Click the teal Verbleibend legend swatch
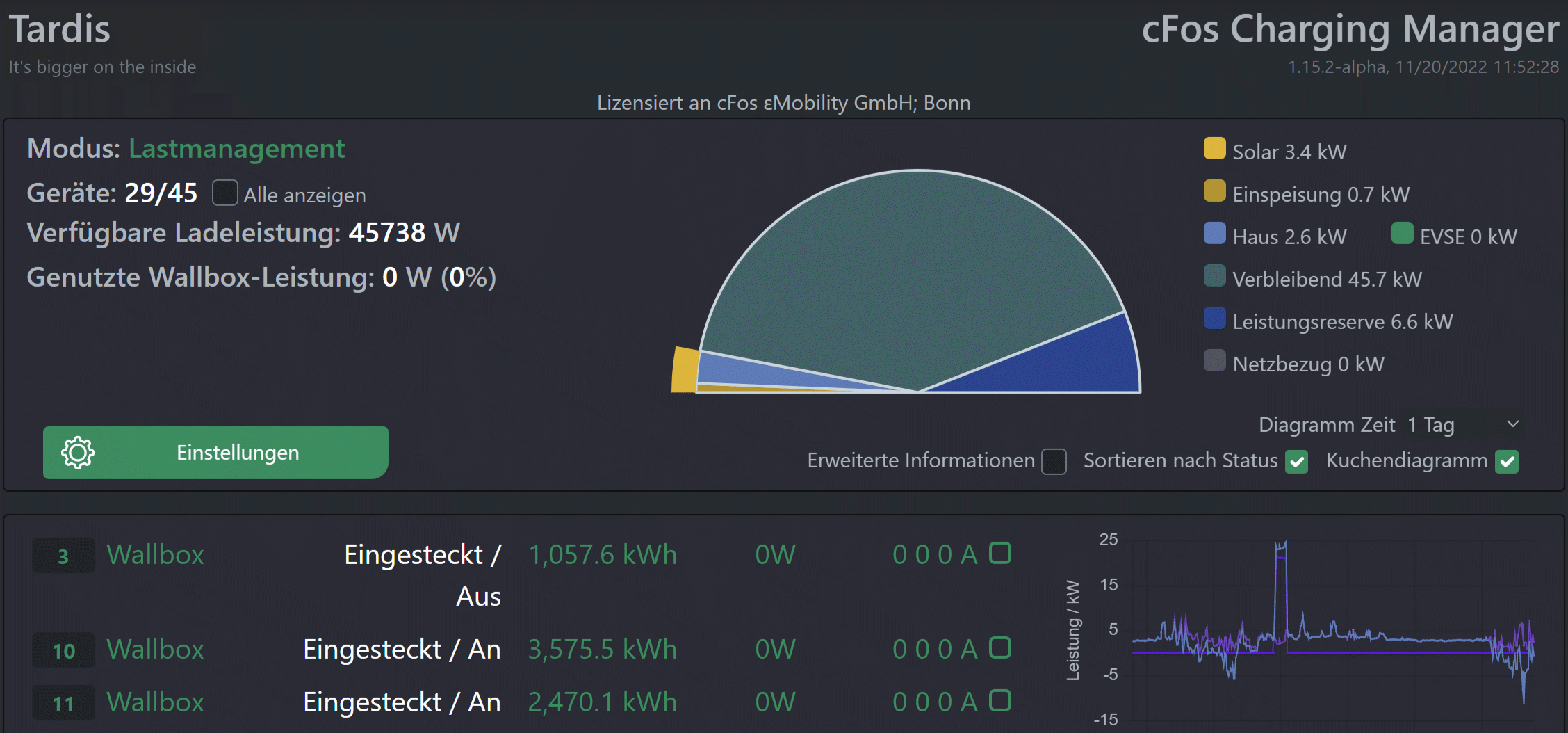Viewport: 1568px width, 733px height. pos(1214,275)
